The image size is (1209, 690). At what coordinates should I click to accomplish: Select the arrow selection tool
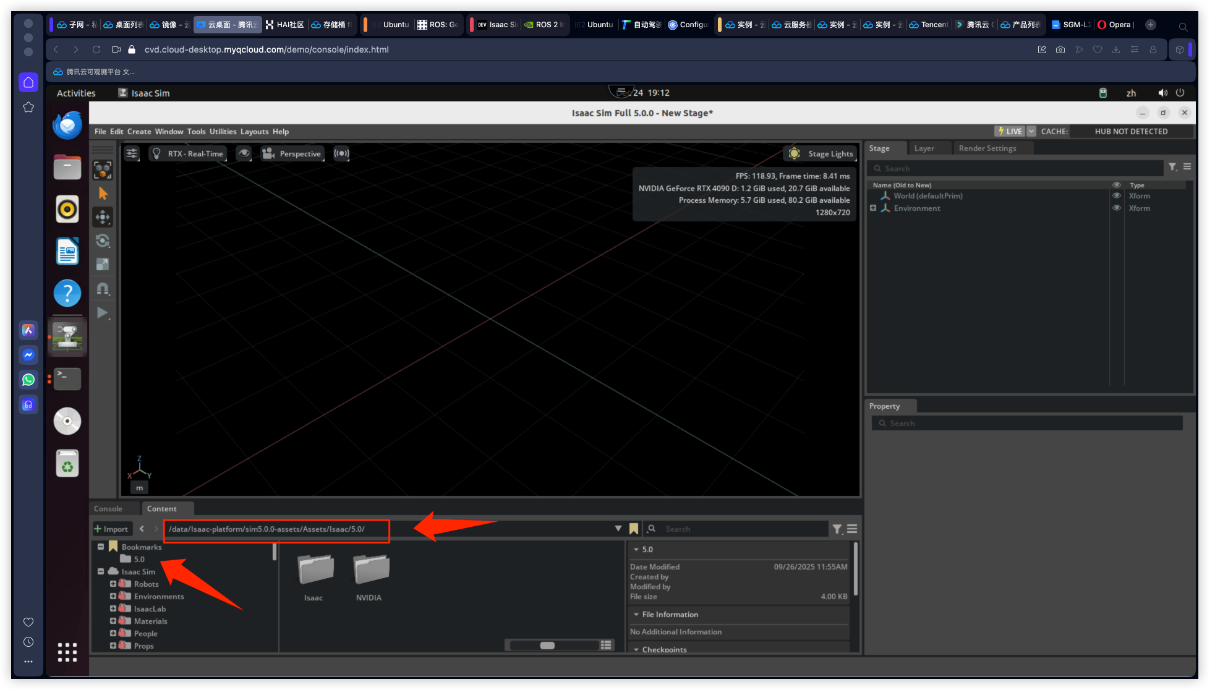pyautogui.click(x=103, y=193)
